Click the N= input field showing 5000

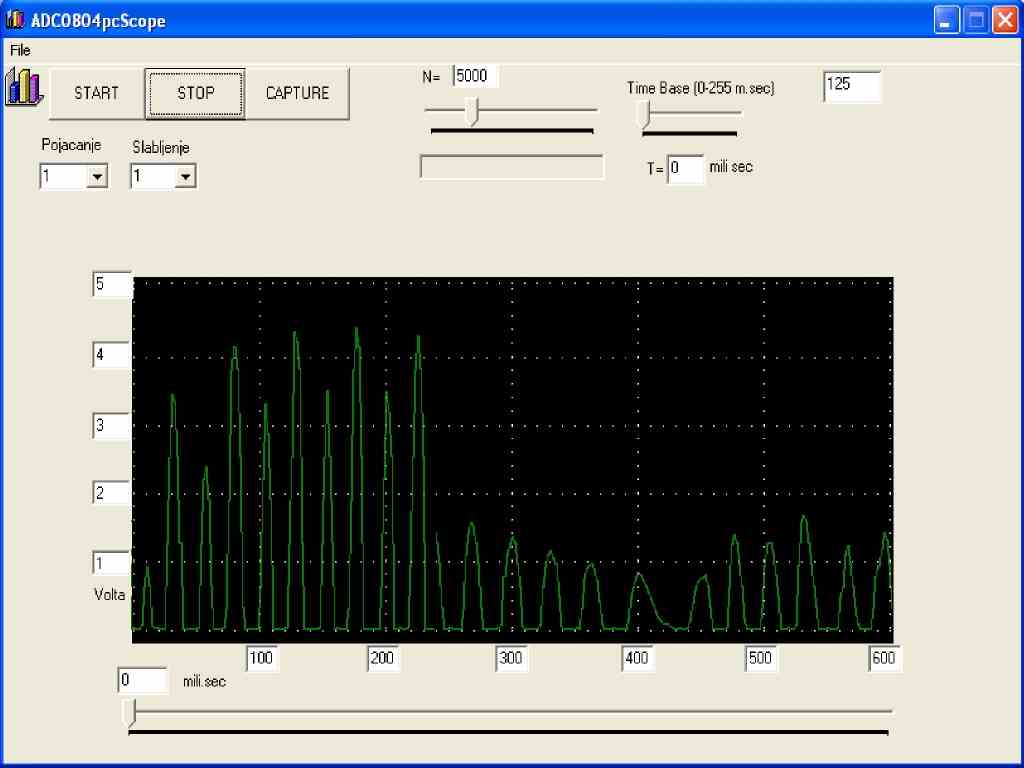coord(475,76)
